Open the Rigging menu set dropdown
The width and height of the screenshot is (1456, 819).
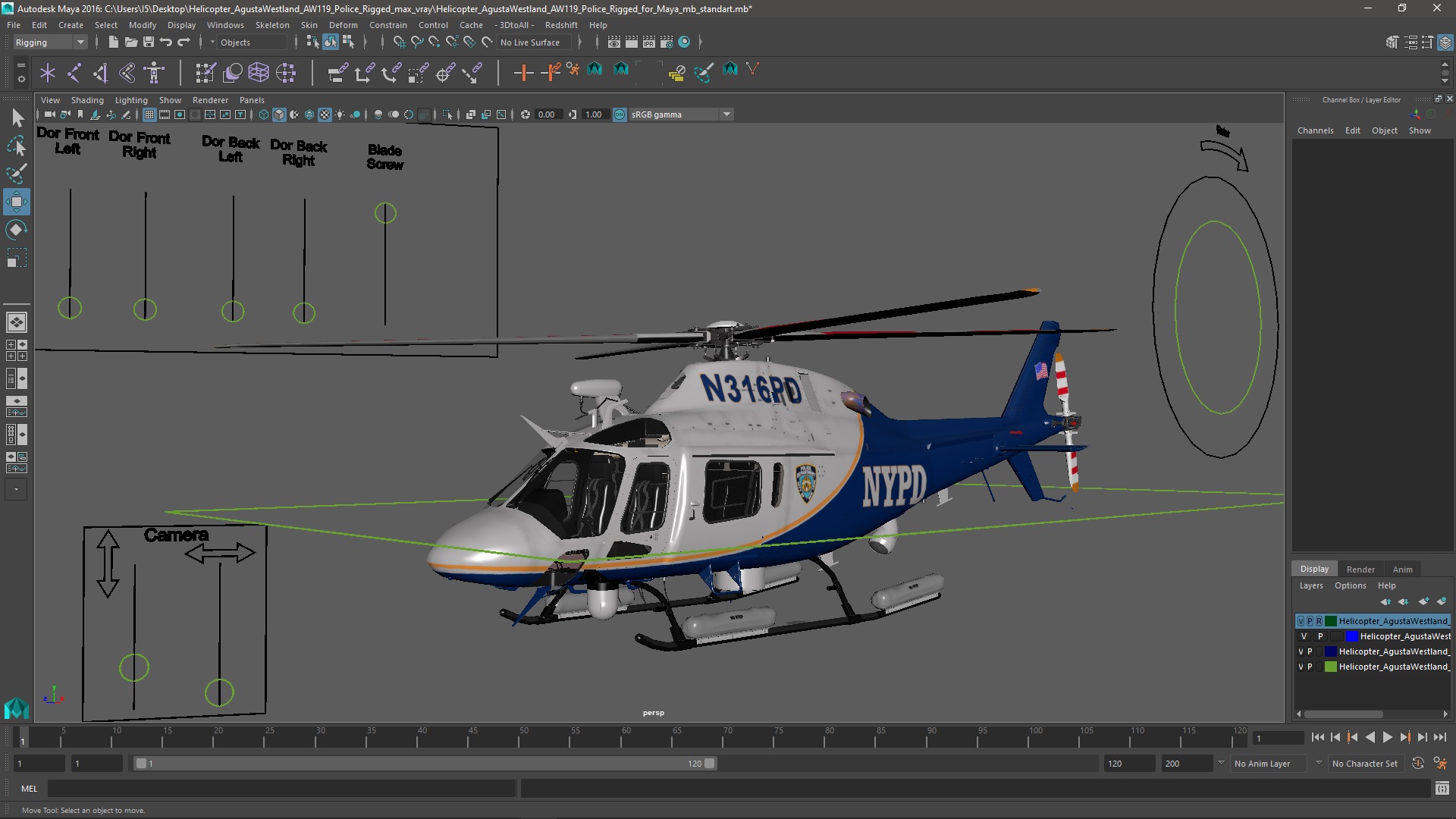pyautogui.click(x=50, y=42)
